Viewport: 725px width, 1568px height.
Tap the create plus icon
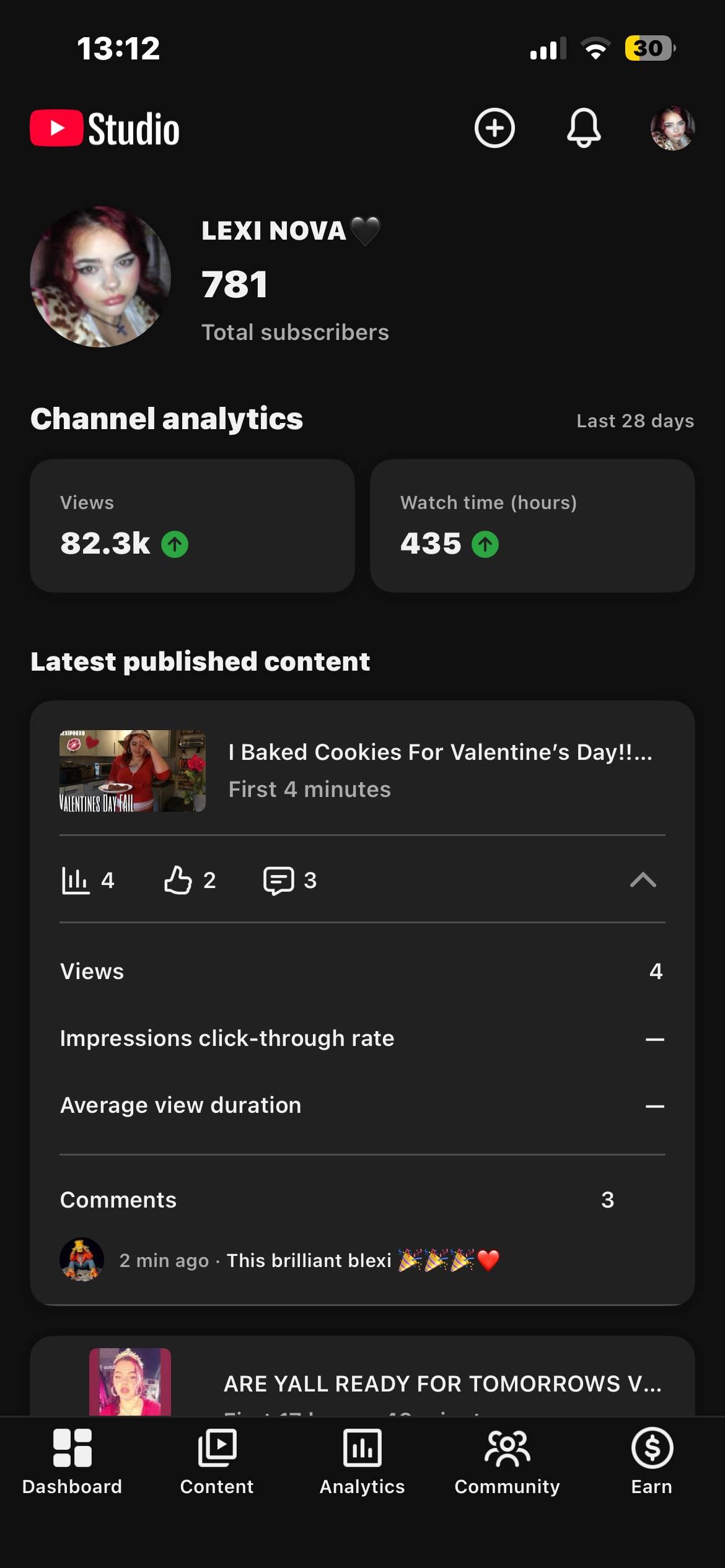[494, 128]
